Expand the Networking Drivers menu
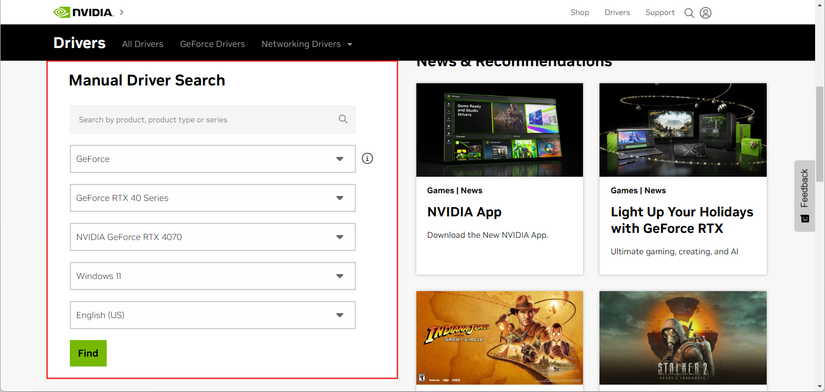 (x=307, y=44)
